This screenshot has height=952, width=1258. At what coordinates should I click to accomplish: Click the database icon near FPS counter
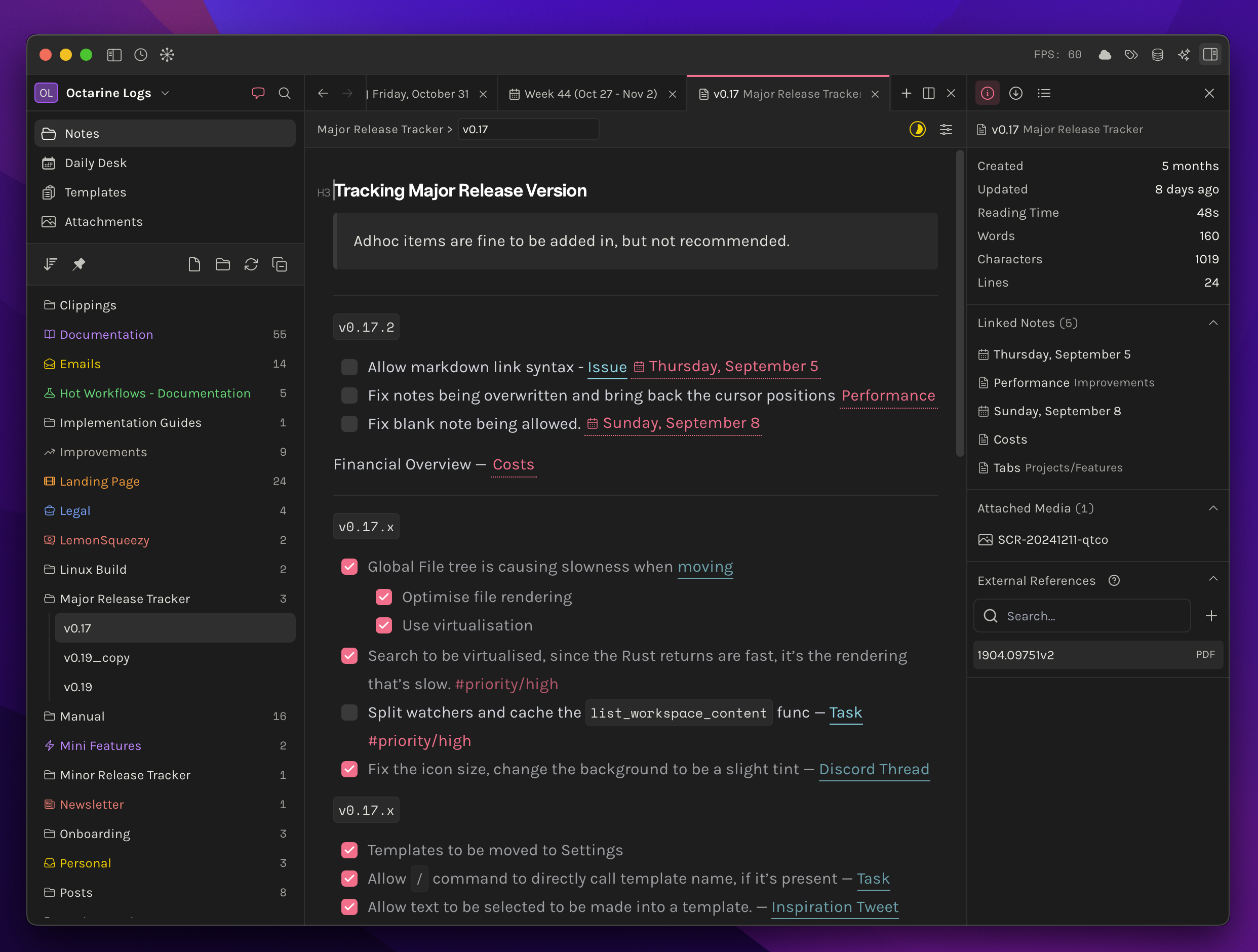[x=1158, y=55]
